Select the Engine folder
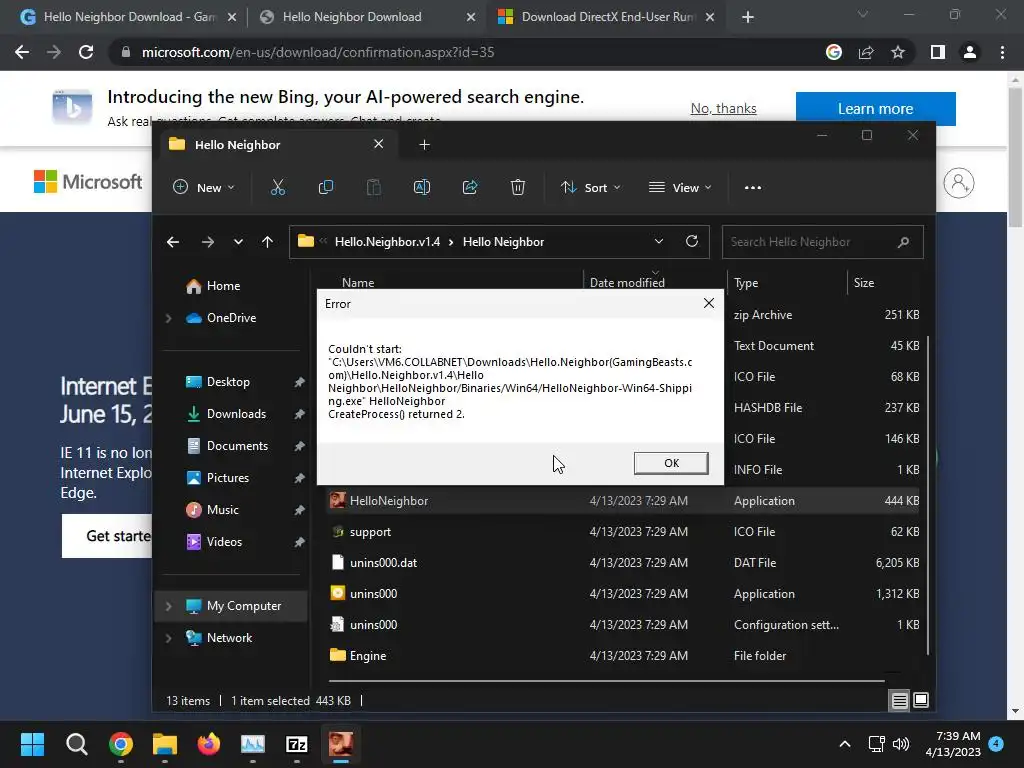 tap(624, 656)
